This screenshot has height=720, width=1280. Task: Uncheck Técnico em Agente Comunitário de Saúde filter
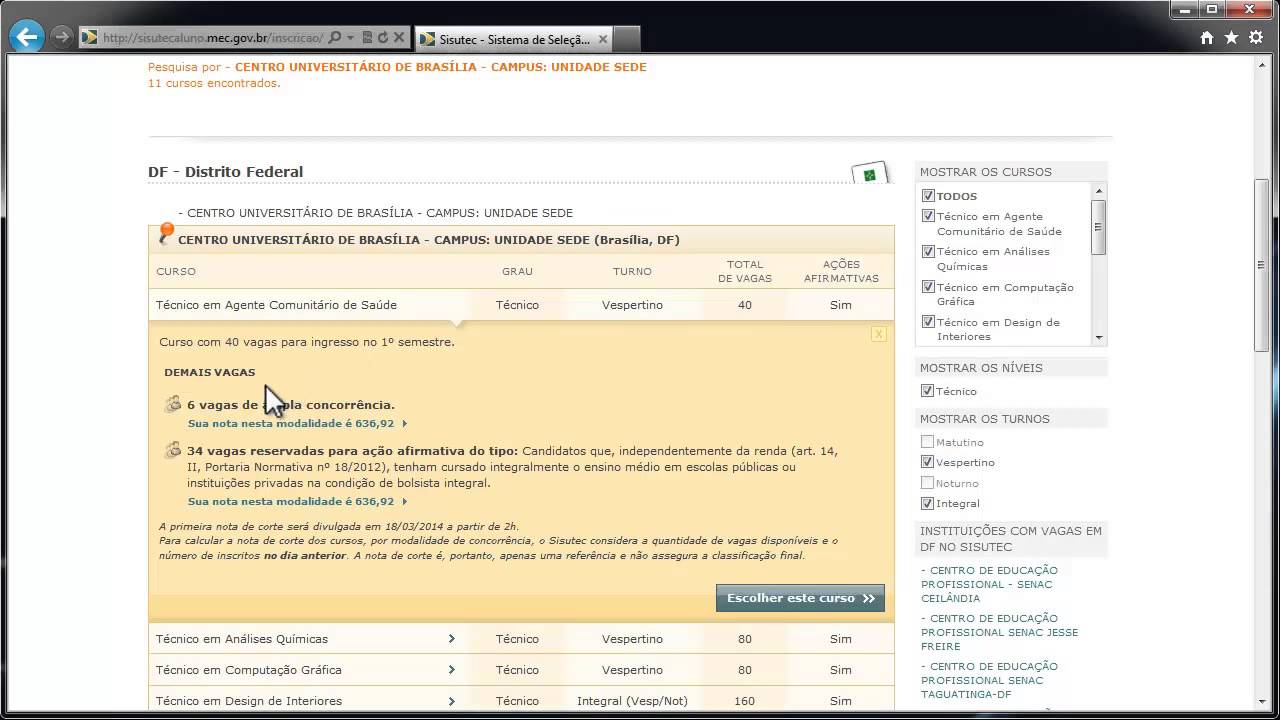tap(928, 216)
